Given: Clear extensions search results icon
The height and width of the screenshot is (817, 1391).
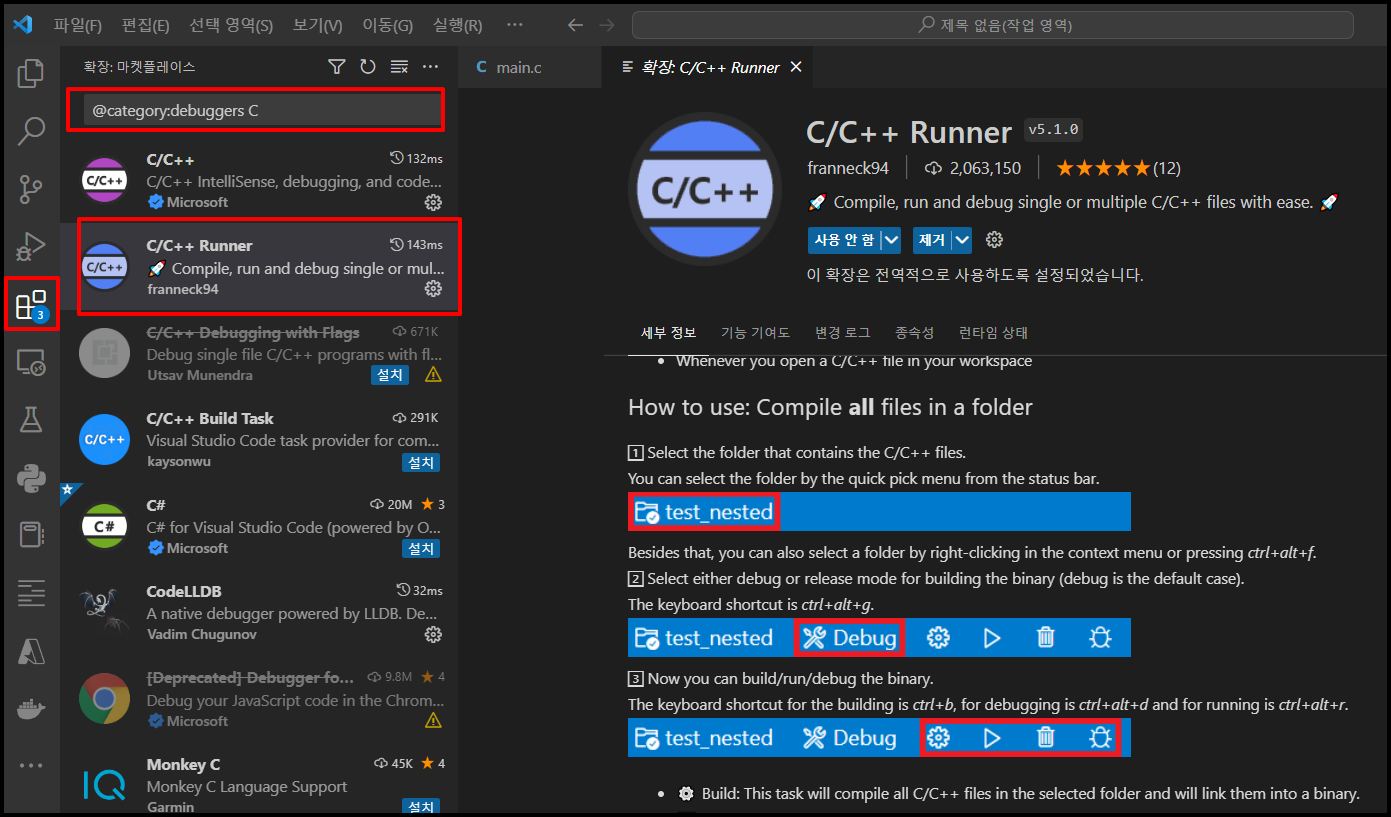Looking at the screenshot, I should (x=399, y=67).
